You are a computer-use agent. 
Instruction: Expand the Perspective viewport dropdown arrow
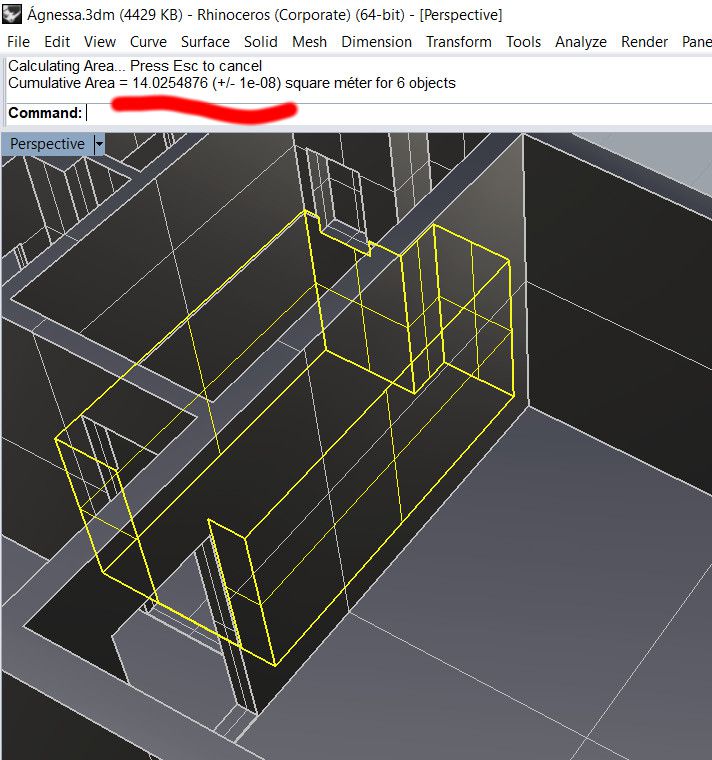tap(99, 144)
